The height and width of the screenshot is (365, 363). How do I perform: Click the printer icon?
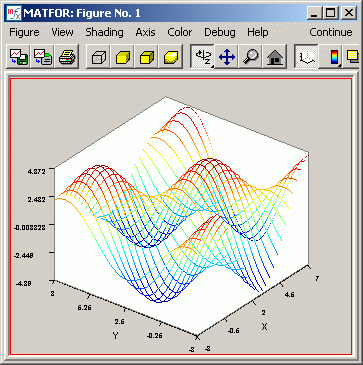(67, 56)
